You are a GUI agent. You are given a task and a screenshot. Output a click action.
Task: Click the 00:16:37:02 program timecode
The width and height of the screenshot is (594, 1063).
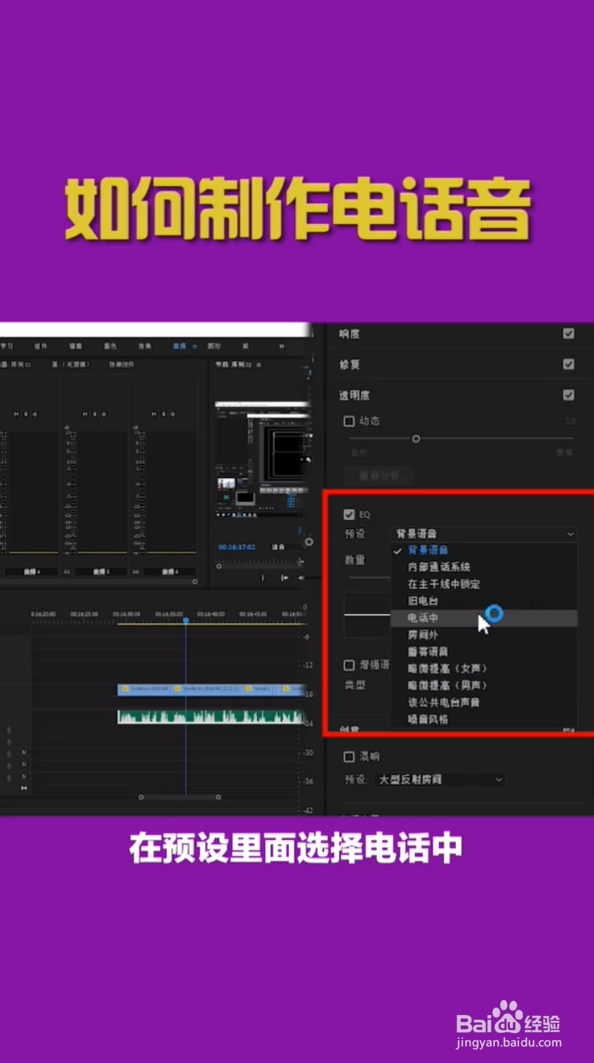237,546
